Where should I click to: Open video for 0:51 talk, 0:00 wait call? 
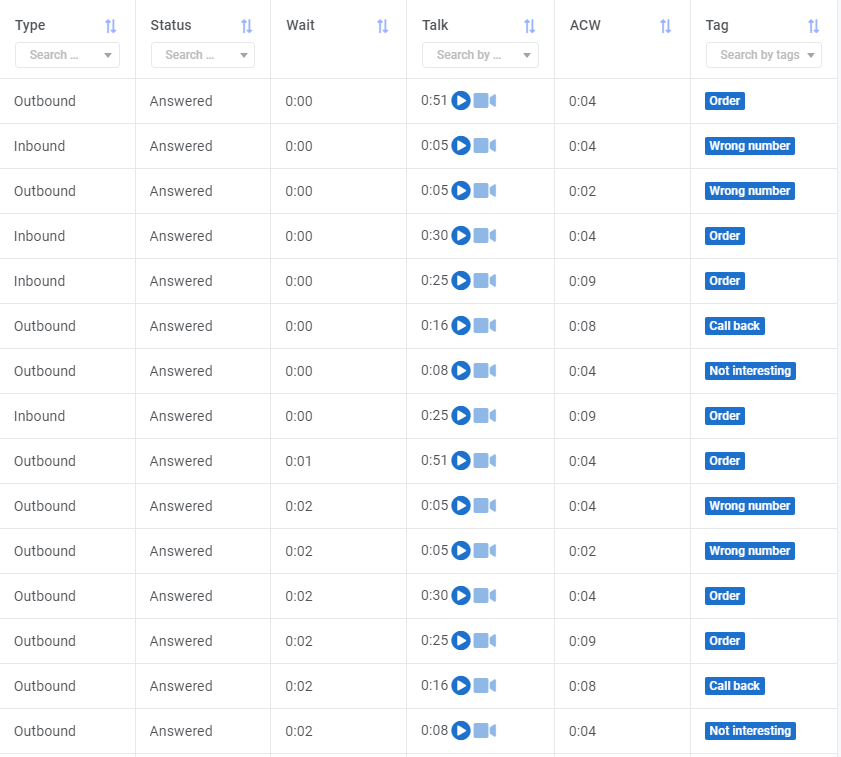(485, 100)
